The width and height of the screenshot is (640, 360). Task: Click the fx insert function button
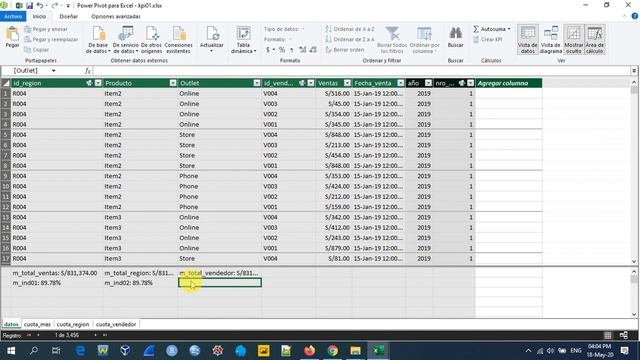tap(87, 71)
